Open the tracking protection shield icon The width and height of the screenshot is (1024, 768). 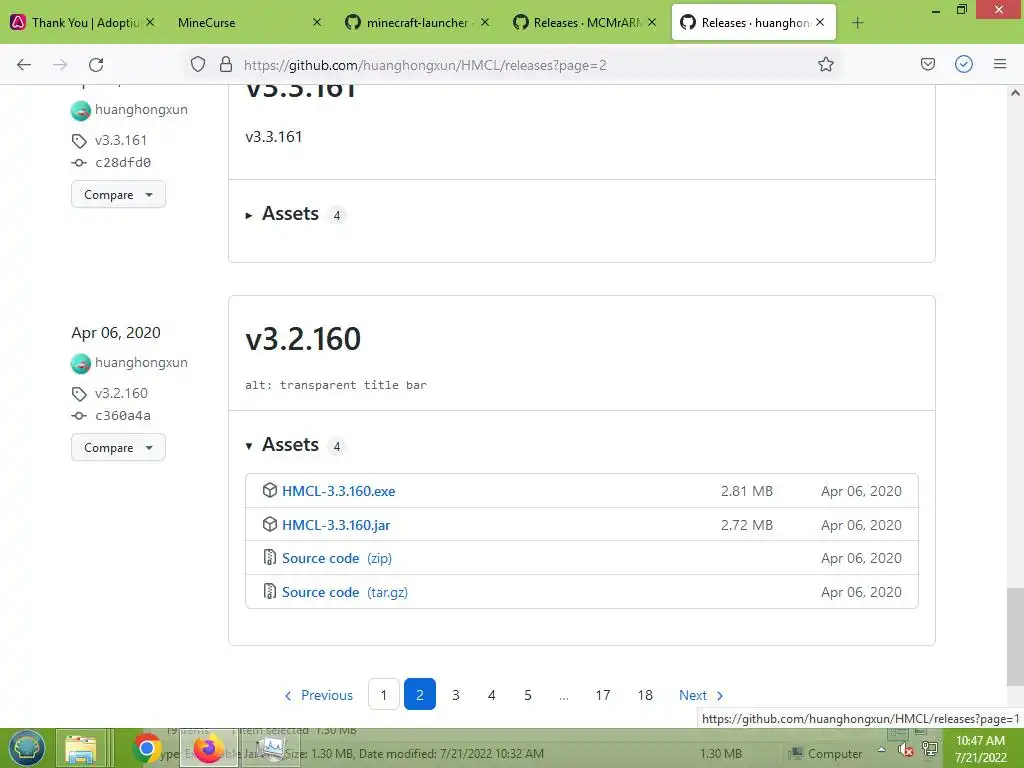click(x=198, y=64)
